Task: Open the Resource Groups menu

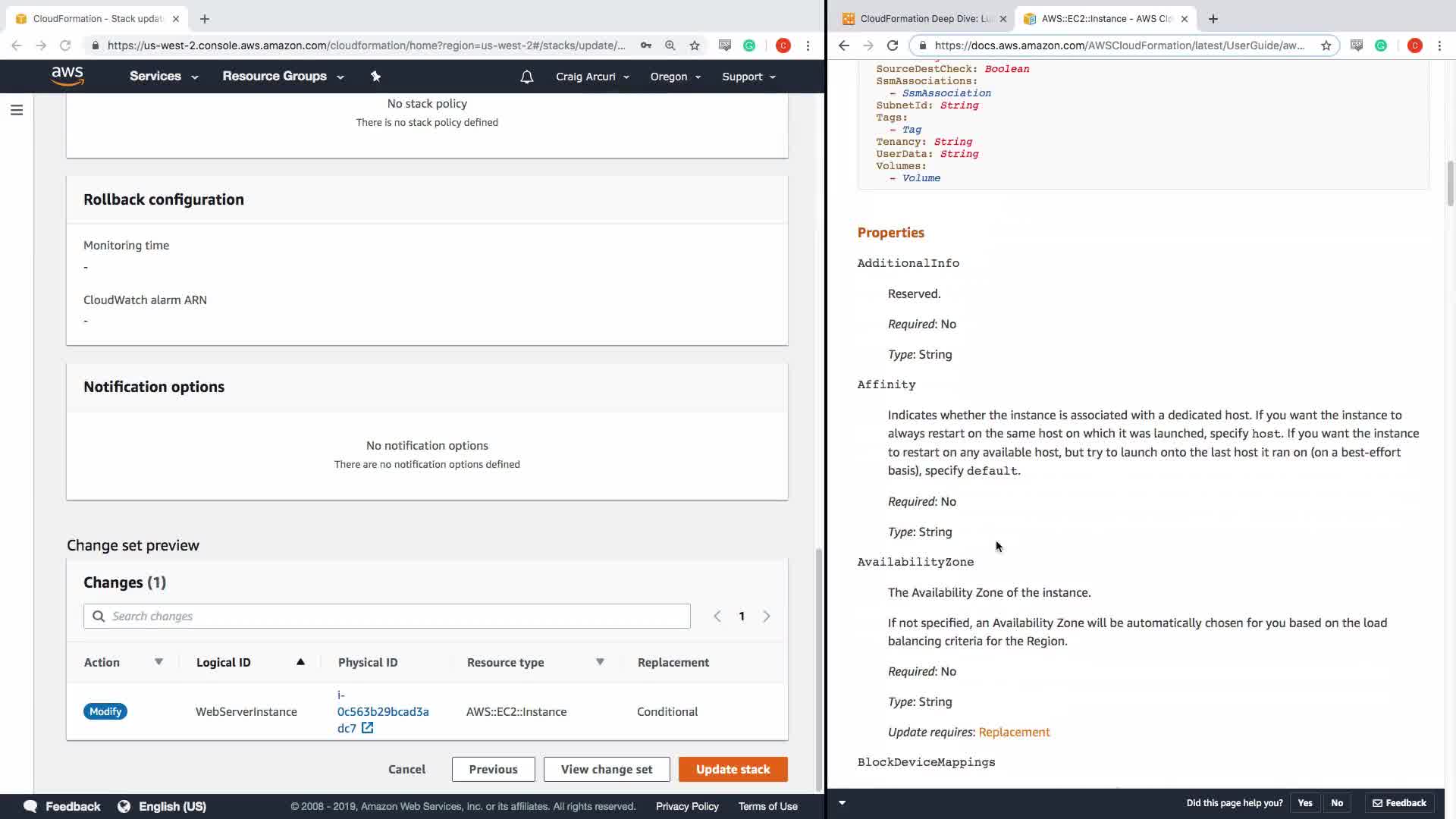Action: tap(282, 77)
